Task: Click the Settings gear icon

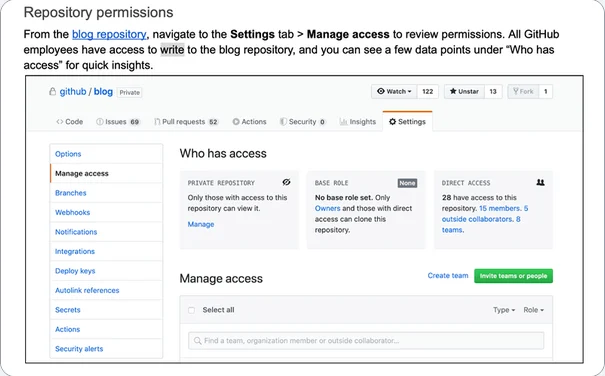Action: tap(392, 122)
